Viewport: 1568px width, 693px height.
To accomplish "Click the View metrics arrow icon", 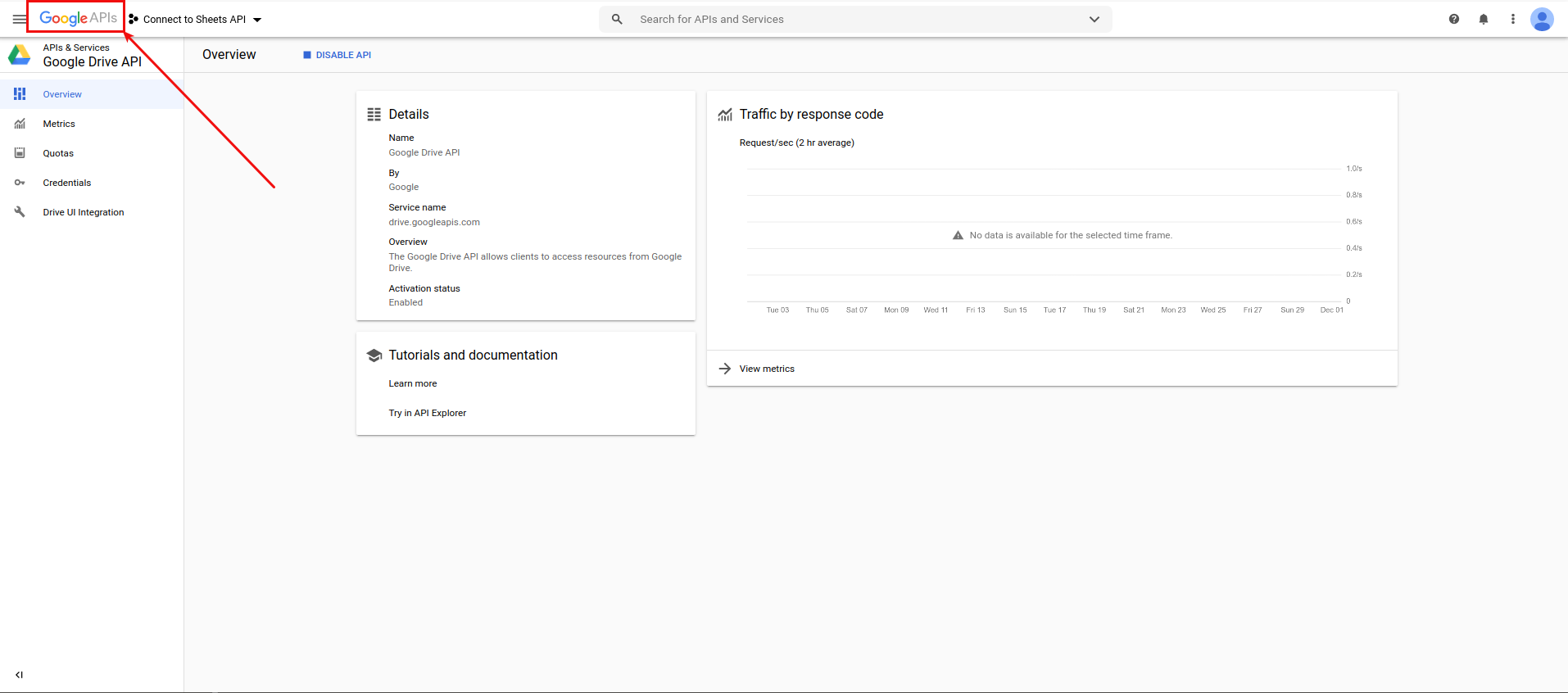I will [725, 369].
